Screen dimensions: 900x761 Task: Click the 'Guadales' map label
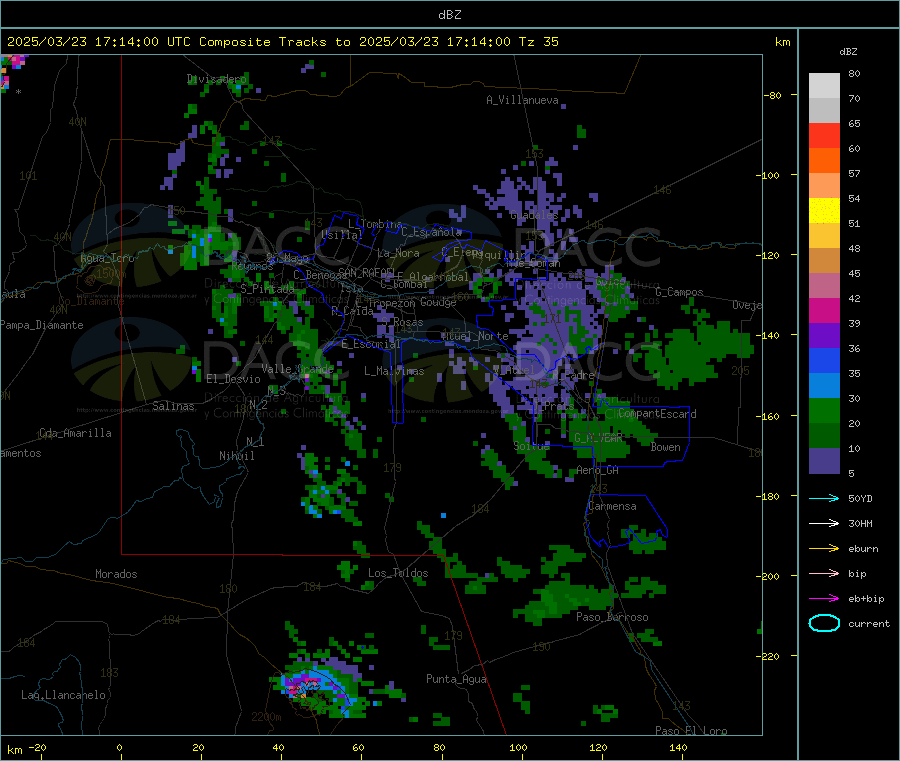click(534, 215)
